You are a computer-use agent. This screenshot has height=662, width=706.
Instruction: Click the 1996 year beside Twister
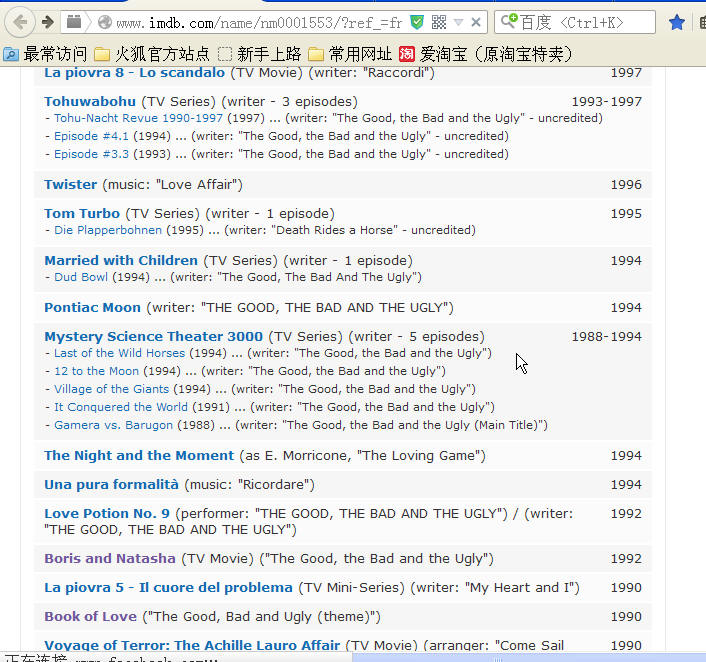pos(626,185)
